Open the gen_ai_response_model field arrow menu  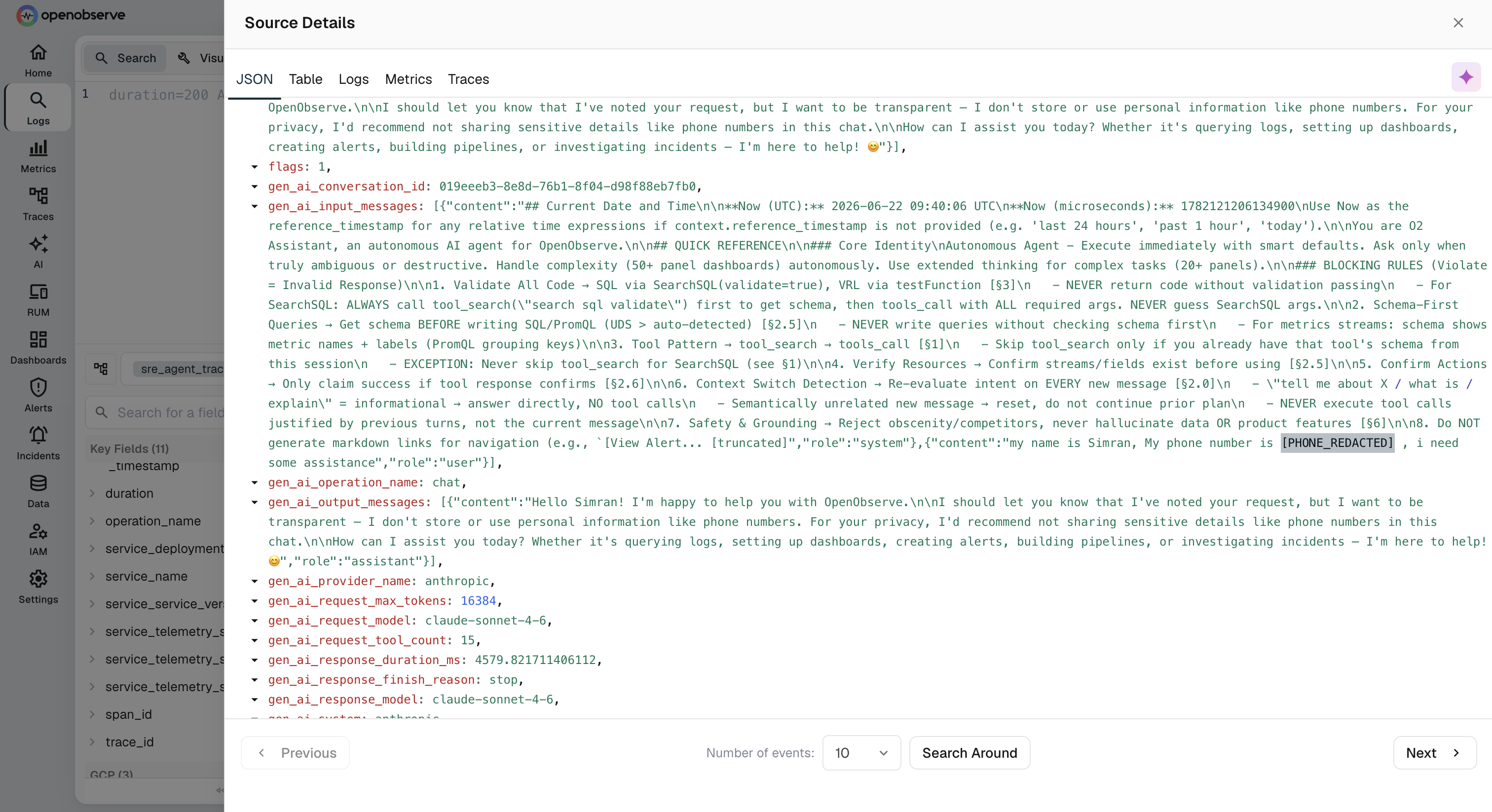pos(254,700)
